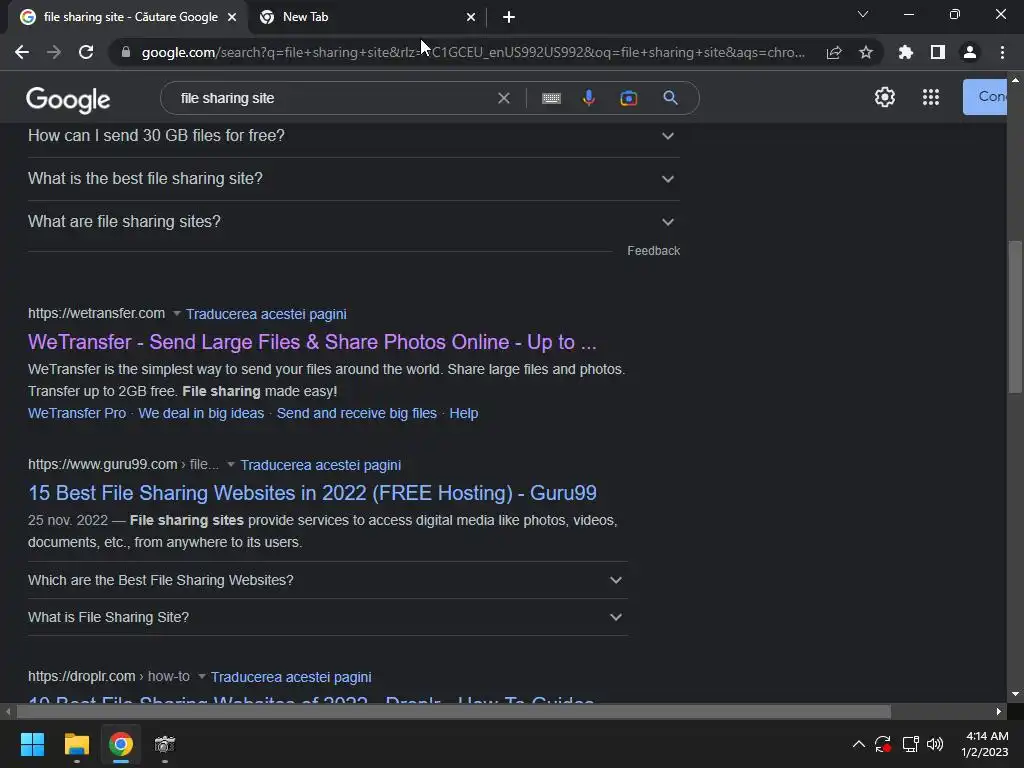
Task: Click the scroll-right arrow at bottom
Action: click(999, 711)
